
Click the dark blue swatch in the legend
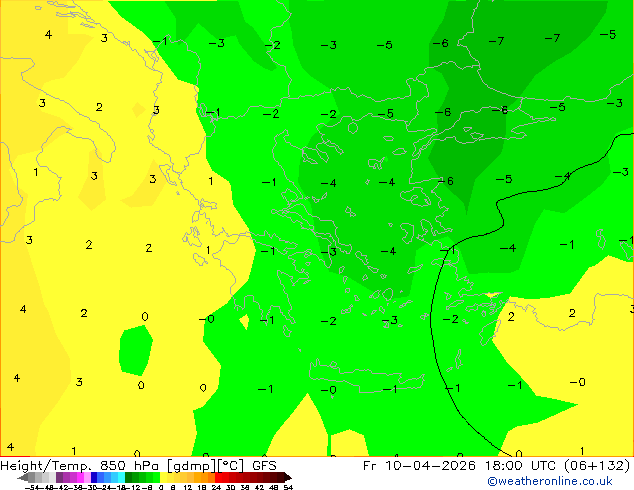point(94,477)
